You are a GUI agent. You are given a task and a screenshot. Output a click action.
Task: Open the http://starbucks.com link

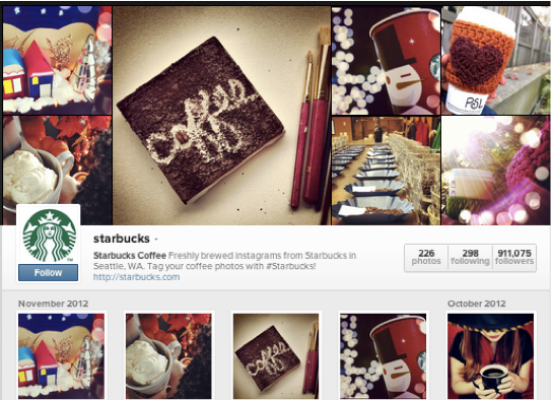(x=136, y=277)
